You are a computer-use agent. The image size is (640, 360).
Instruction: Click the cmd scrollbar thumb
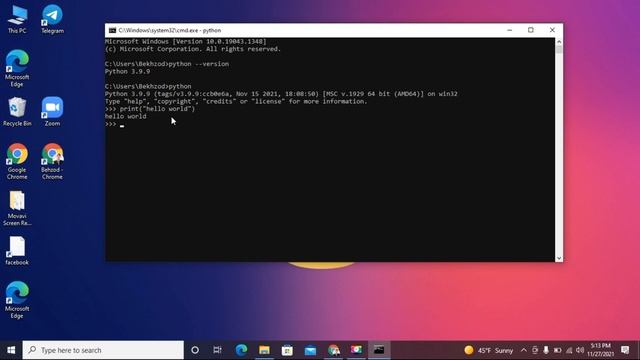(x=559, y=49)
